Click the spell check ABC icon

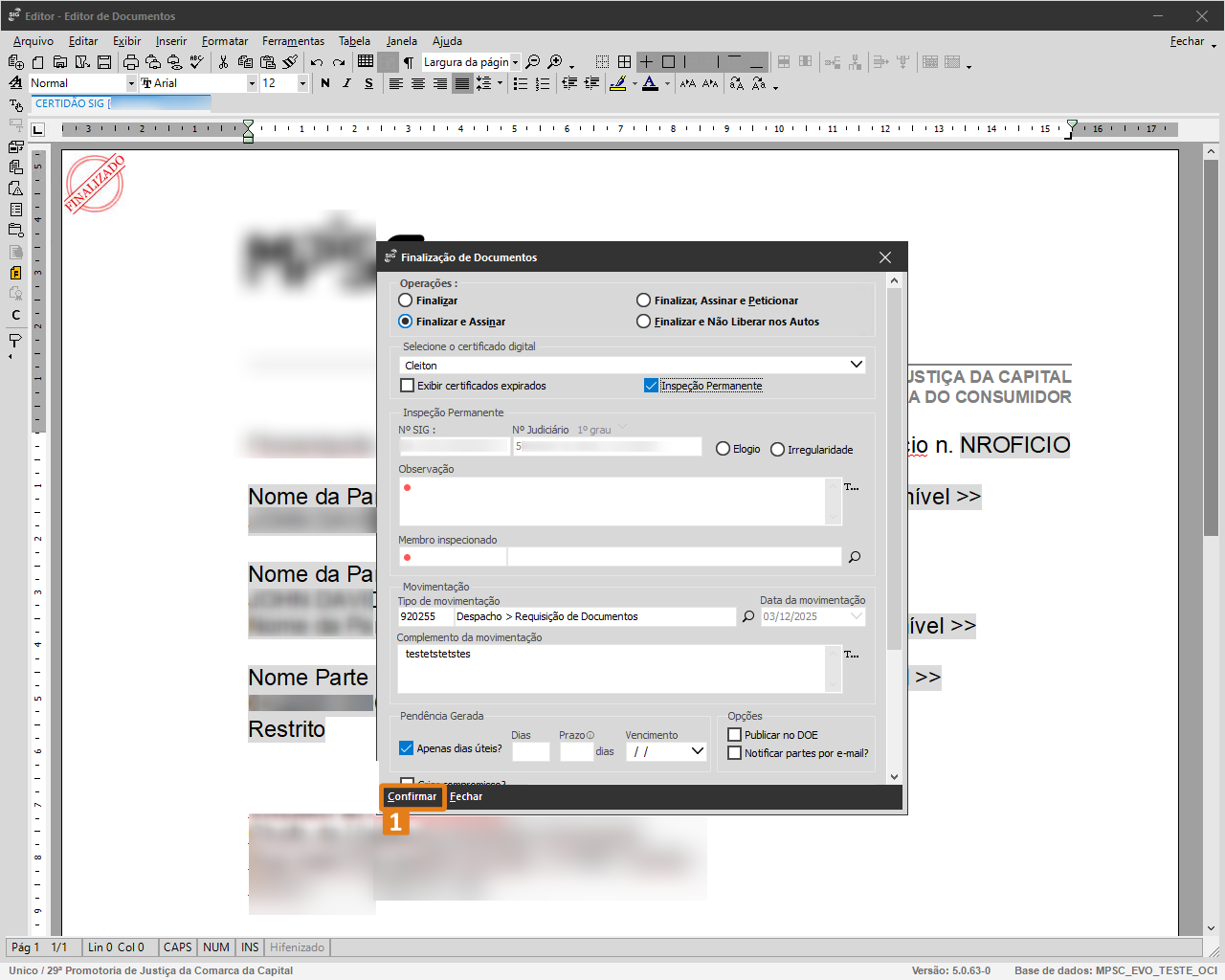point(197,62)
